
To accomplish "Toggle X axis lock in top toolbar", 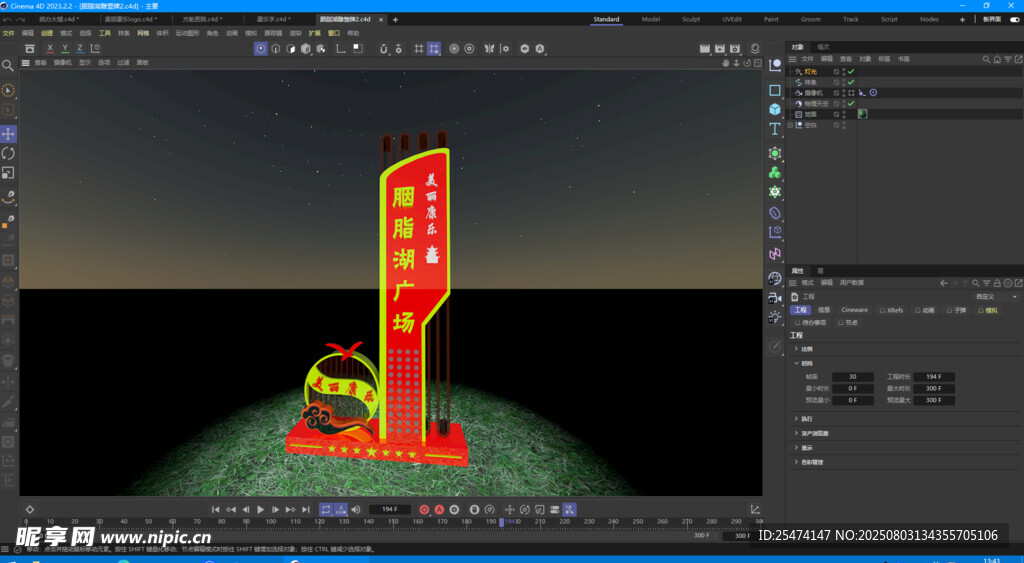I will (50, 48).
